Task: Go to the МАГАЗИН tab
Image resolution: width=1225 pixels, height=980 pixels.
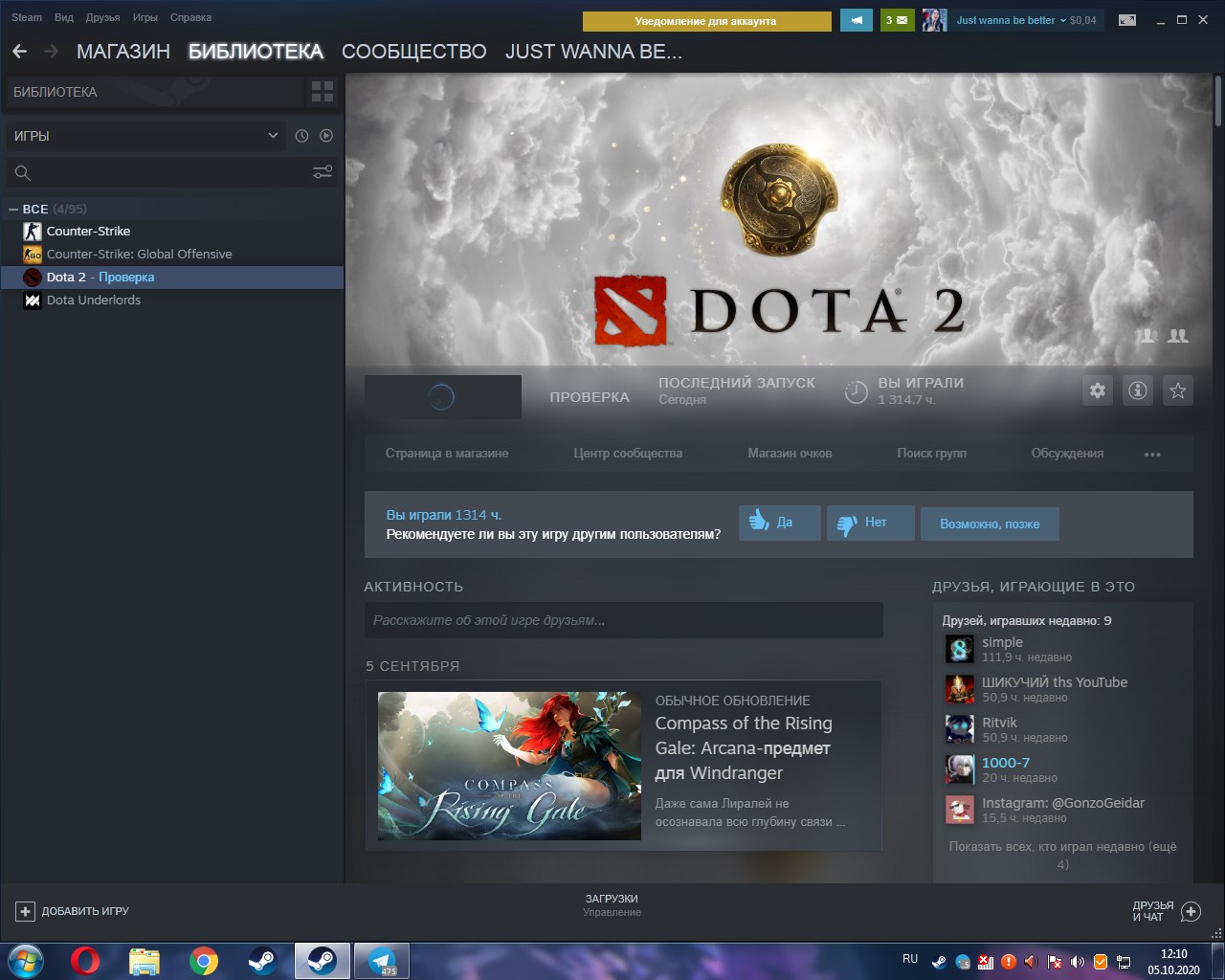Action: pos(123,52)
